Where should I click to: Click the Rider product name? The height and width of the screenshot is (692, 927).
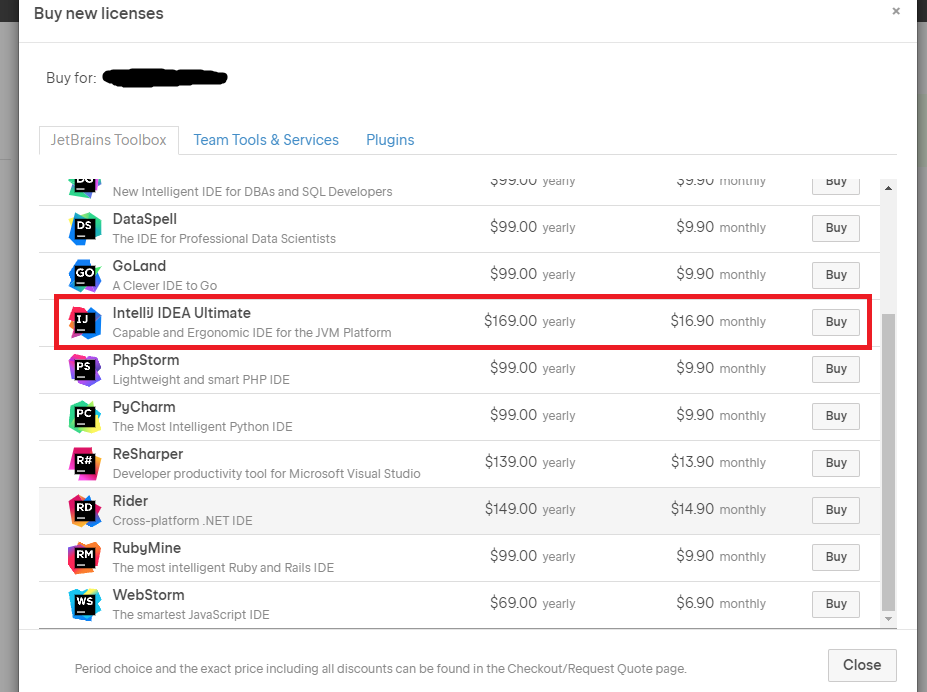pyautogui.click(x=130, y=501)
